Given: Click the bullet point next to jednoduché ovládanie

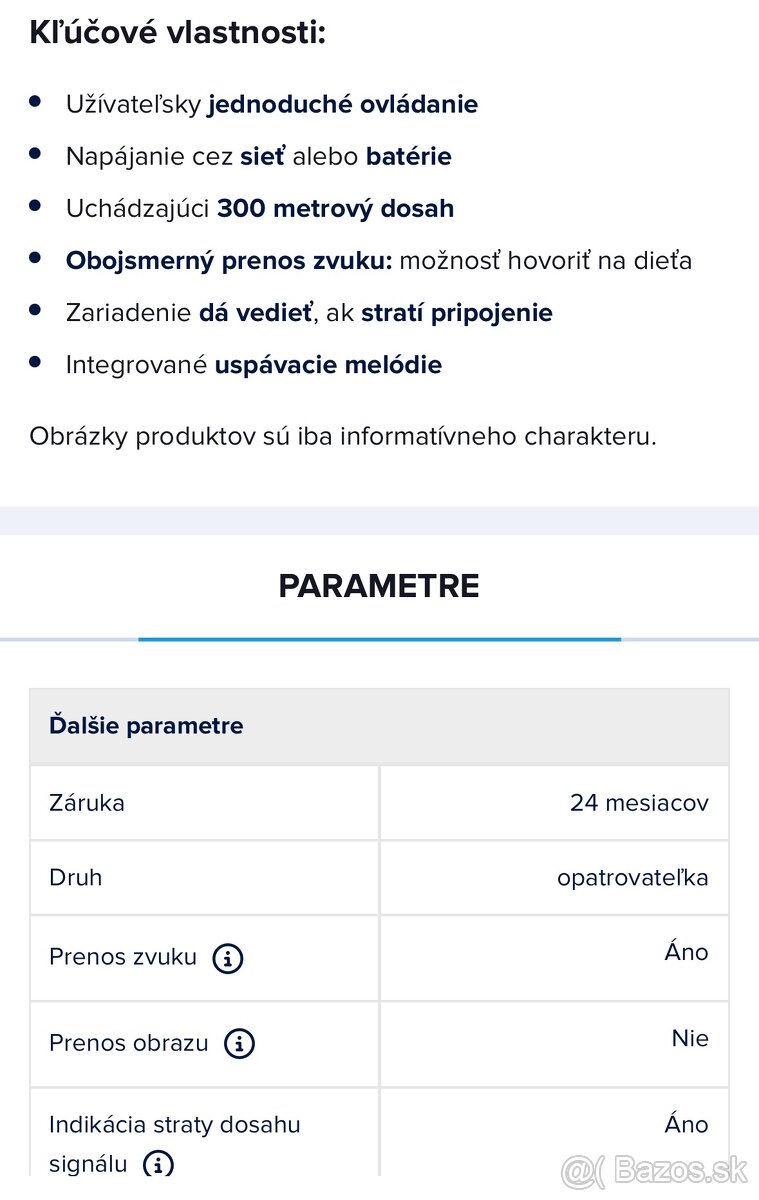Looking at the screenshot, I should click(38, 101).
